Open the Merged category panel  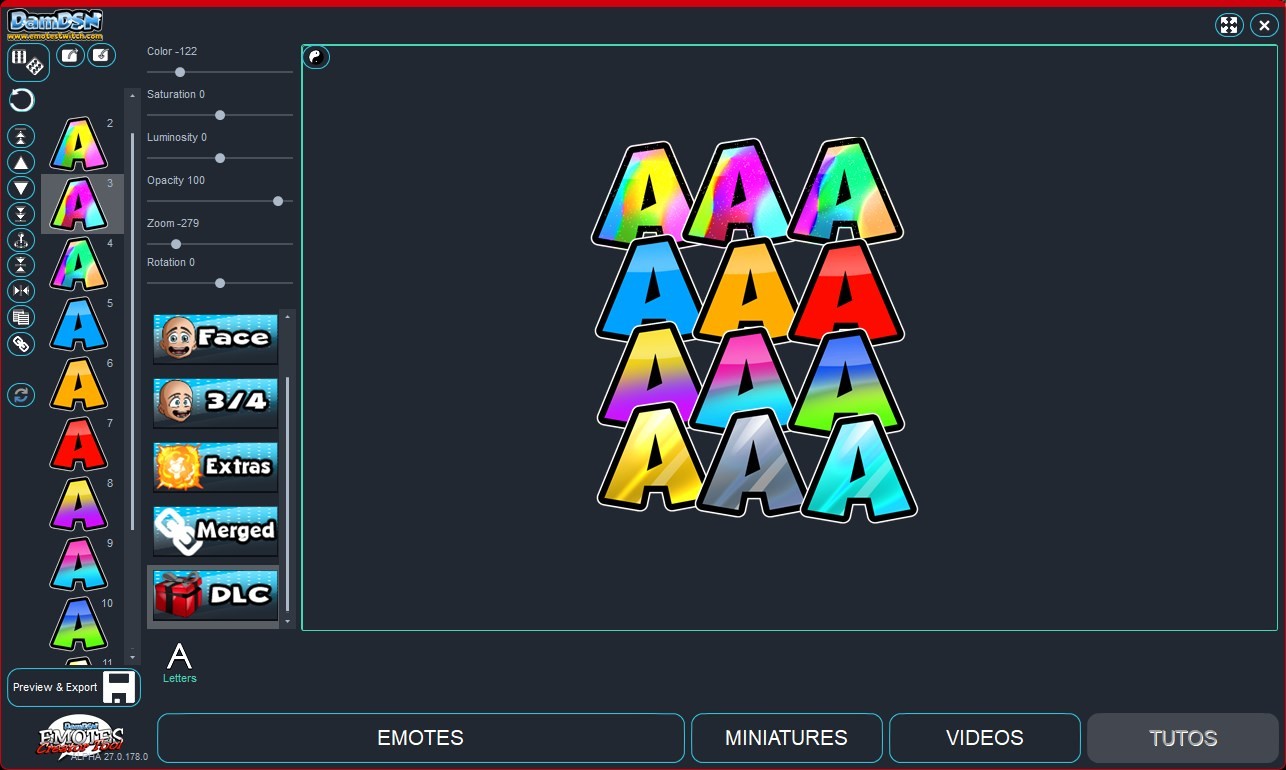(214, 530)
